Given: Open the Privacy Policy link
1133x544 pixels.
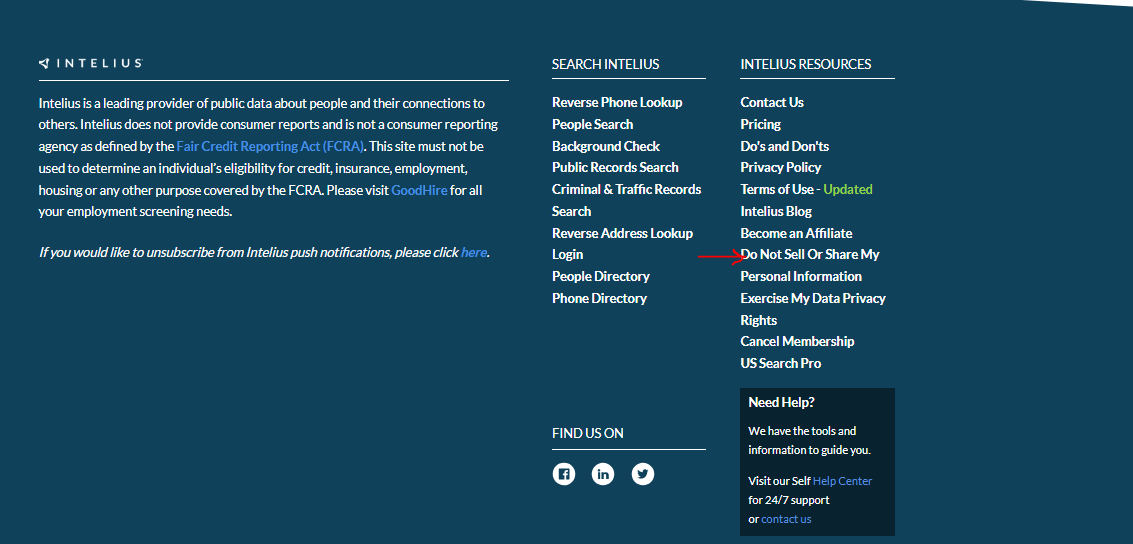Looking at the screenshot, I should pyautogui.click(x=780, y=168).
